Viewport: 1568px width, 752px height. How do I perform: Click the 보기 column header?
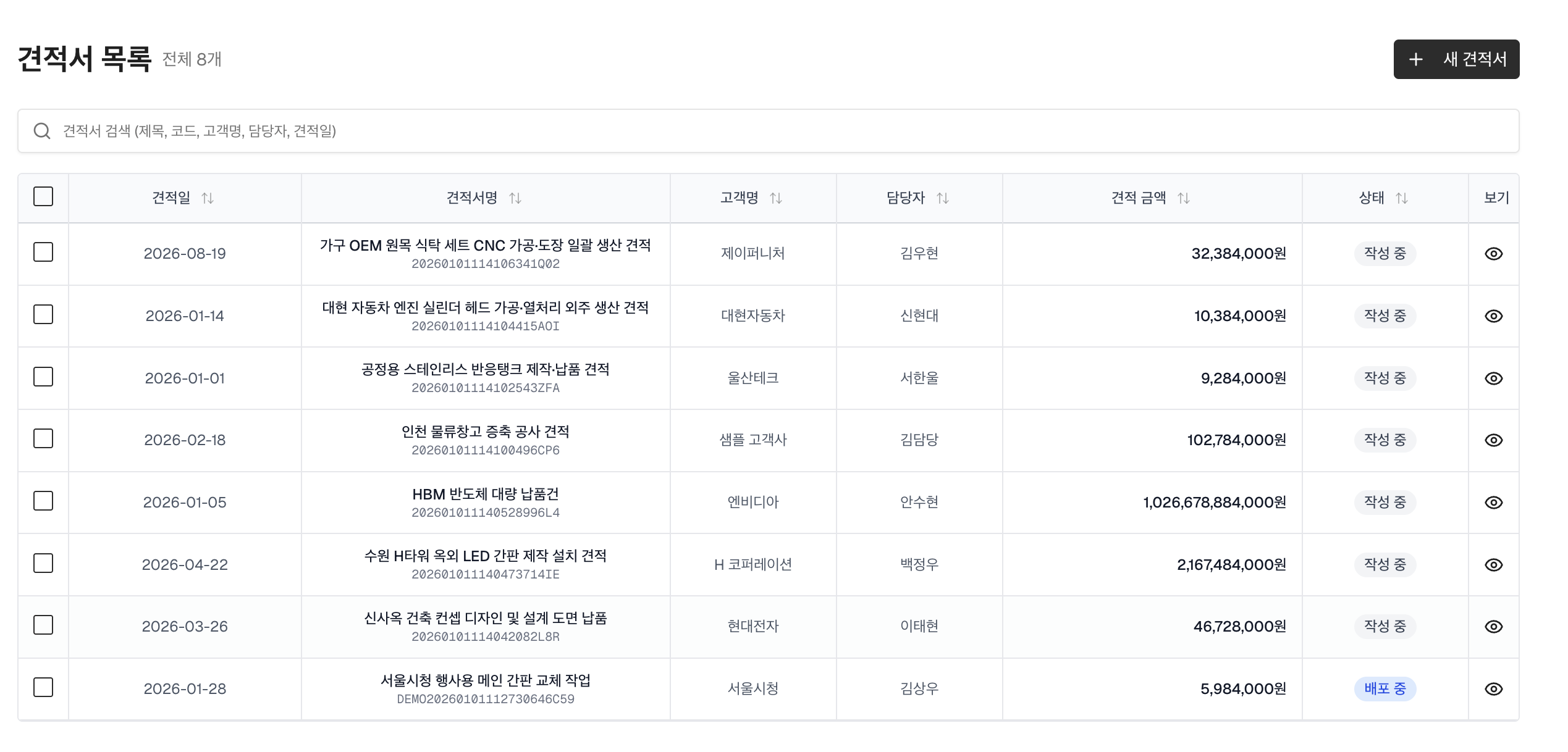tap(1496, 198)
